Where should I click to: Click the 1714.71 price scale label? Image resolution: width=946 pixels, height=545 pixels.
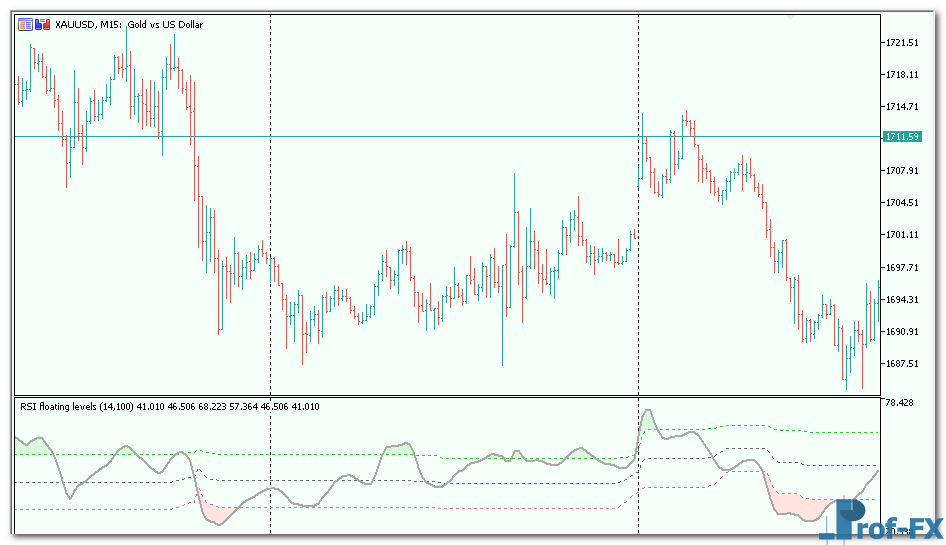point(902,106)
